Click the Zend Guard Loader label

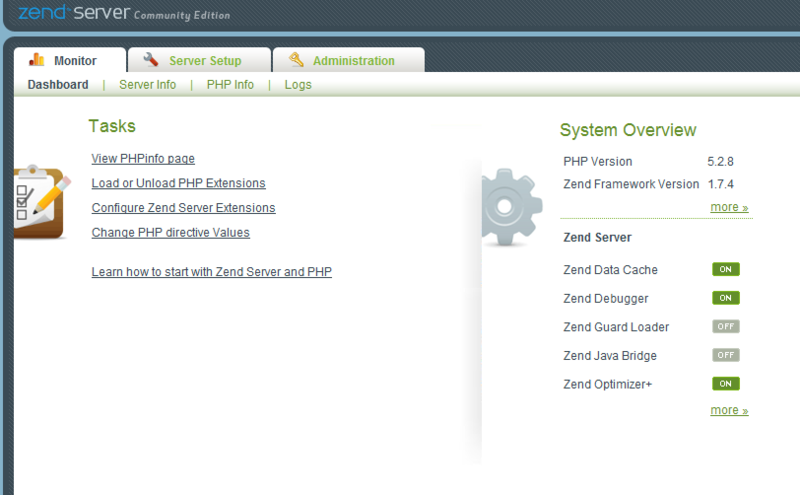[616, 327]
